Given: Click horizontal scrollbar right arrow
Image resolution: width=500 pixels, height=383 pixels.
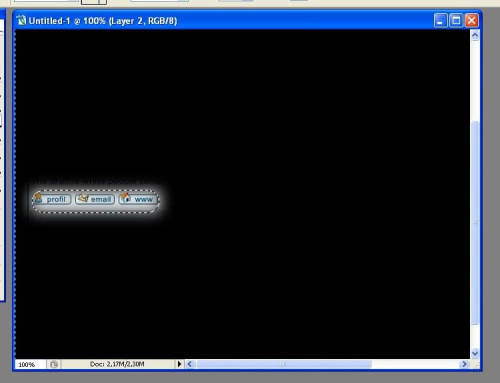Looking at the screenshot, I should click(464, 364).
